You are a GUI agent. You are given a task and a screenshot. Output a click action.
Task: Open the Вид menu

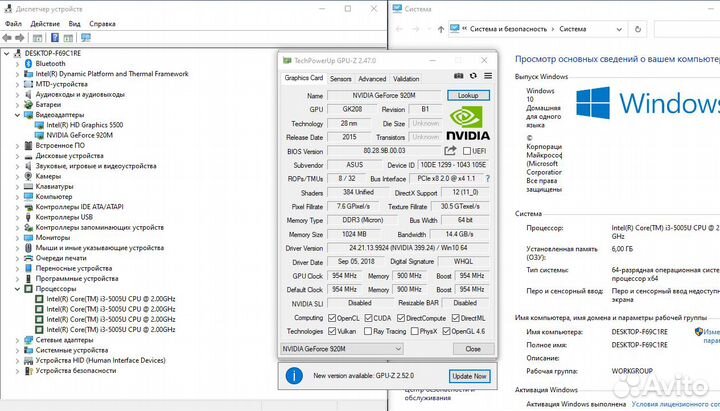pos(74,24)
